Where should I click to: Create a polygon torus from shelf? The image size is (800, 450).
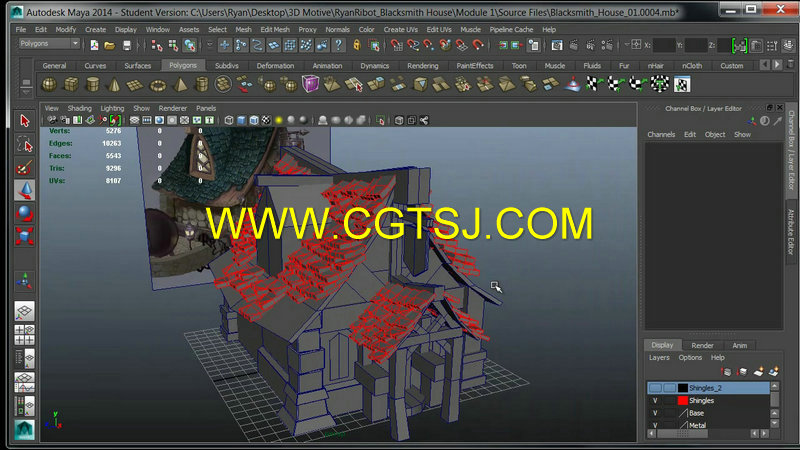158,85
